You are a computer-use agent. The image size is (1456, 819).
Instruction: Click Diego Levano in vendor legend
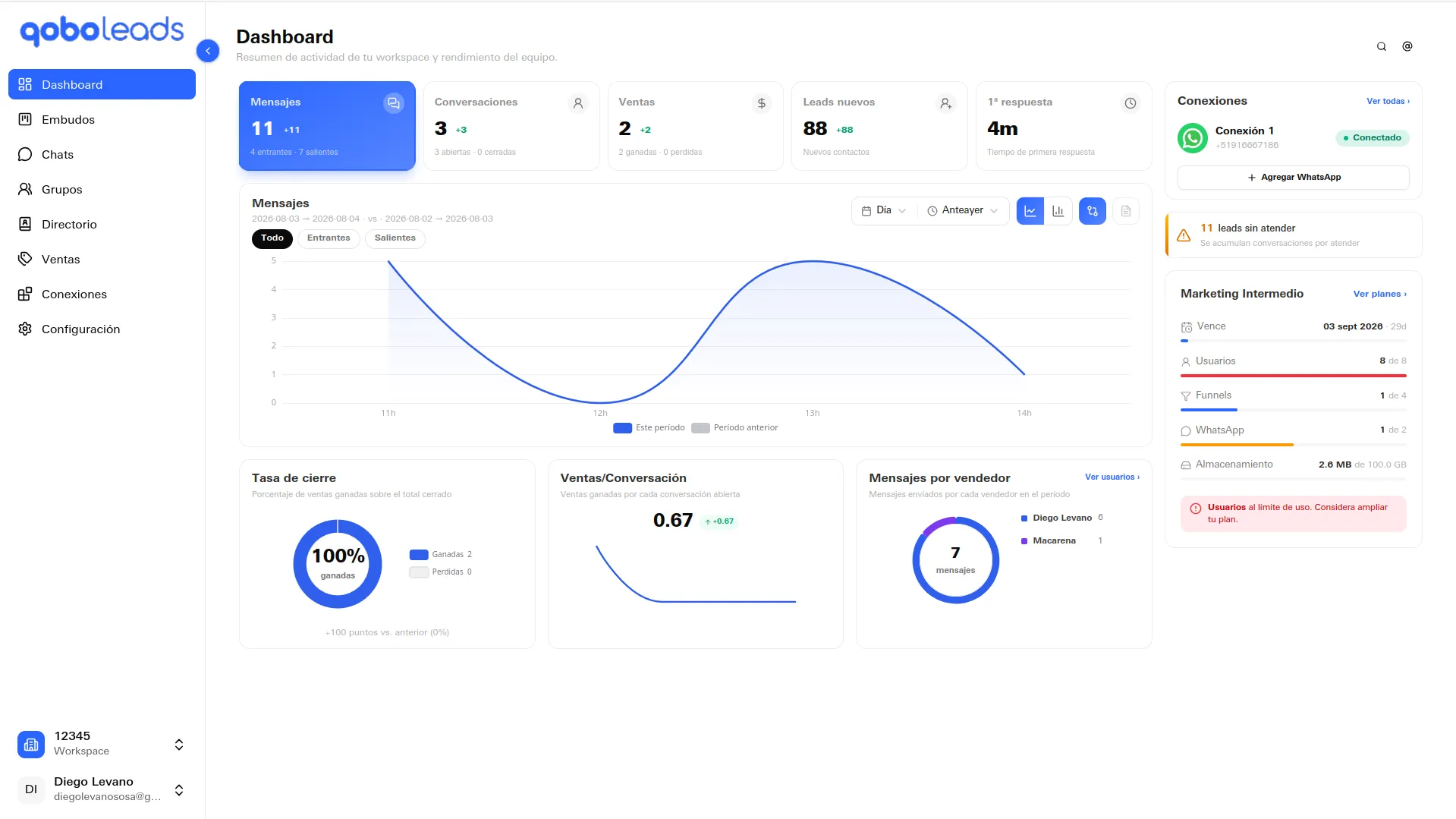click(x=1062, y=518)
